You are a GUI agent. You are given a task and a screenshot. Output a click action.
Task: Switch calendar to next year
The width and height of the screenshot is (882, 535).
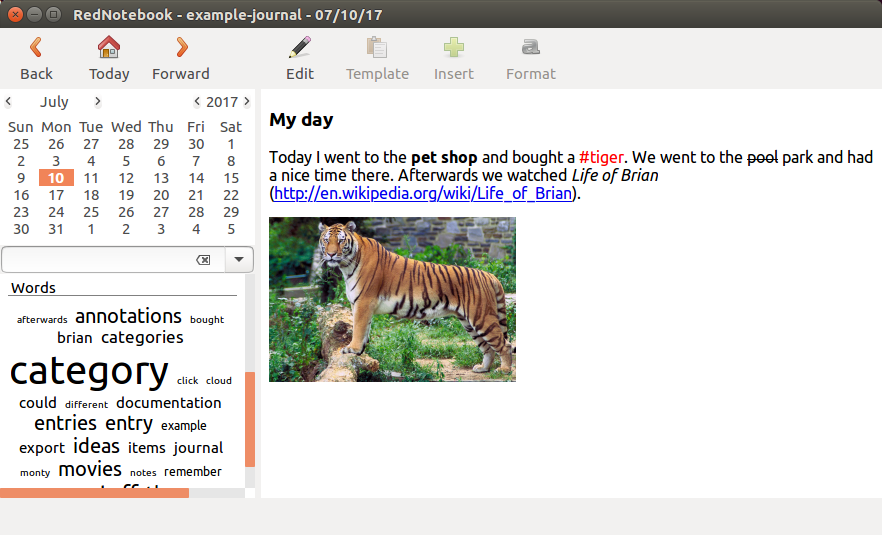pos(247,102)
